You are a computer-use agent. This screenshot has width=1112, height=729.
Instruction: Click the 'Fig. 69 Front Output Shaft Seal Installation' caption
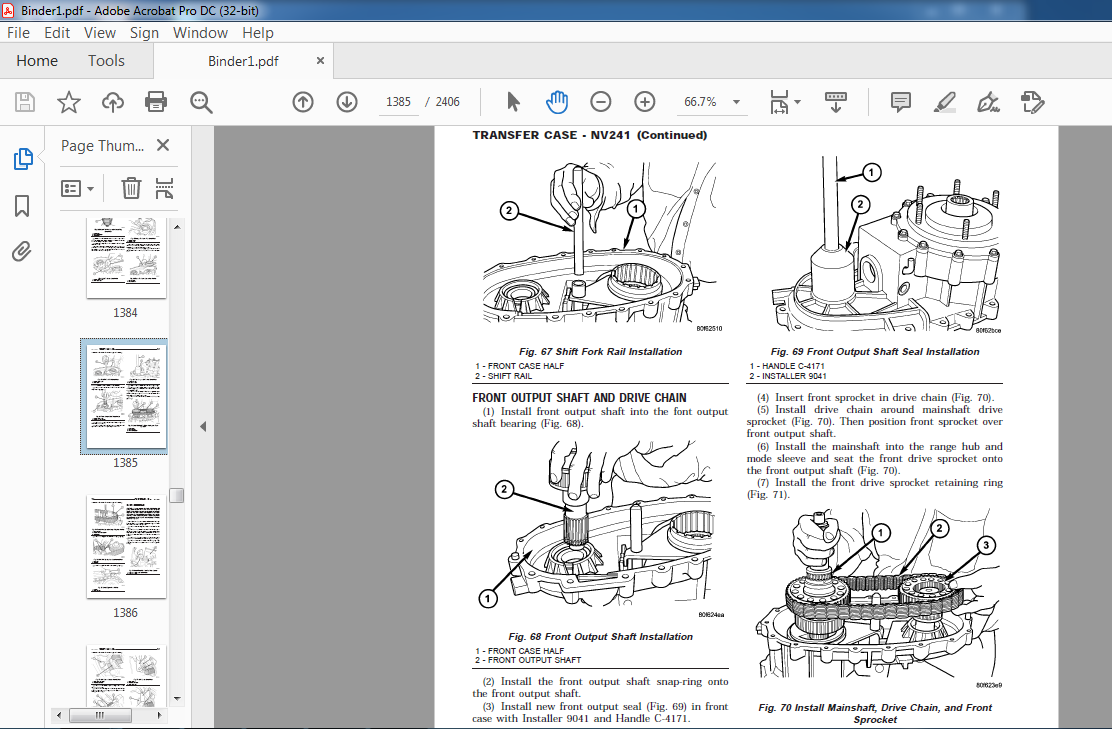875,352
